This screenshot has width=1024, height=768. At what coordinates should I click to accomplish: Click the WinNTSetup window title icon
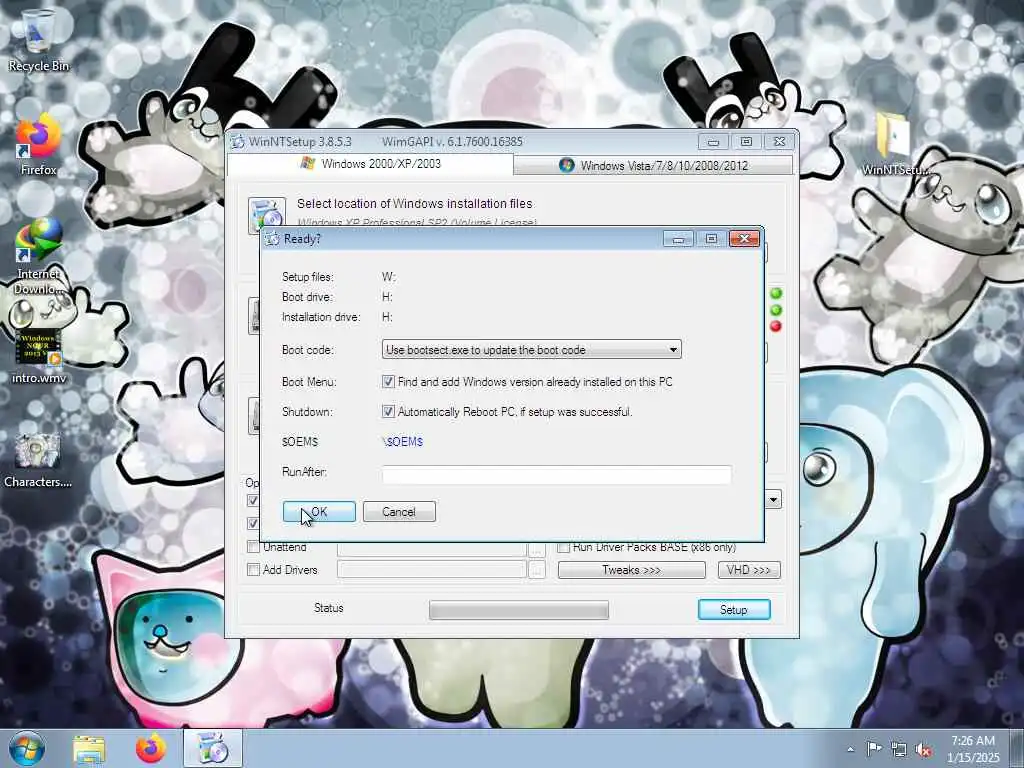click(238, 142)
